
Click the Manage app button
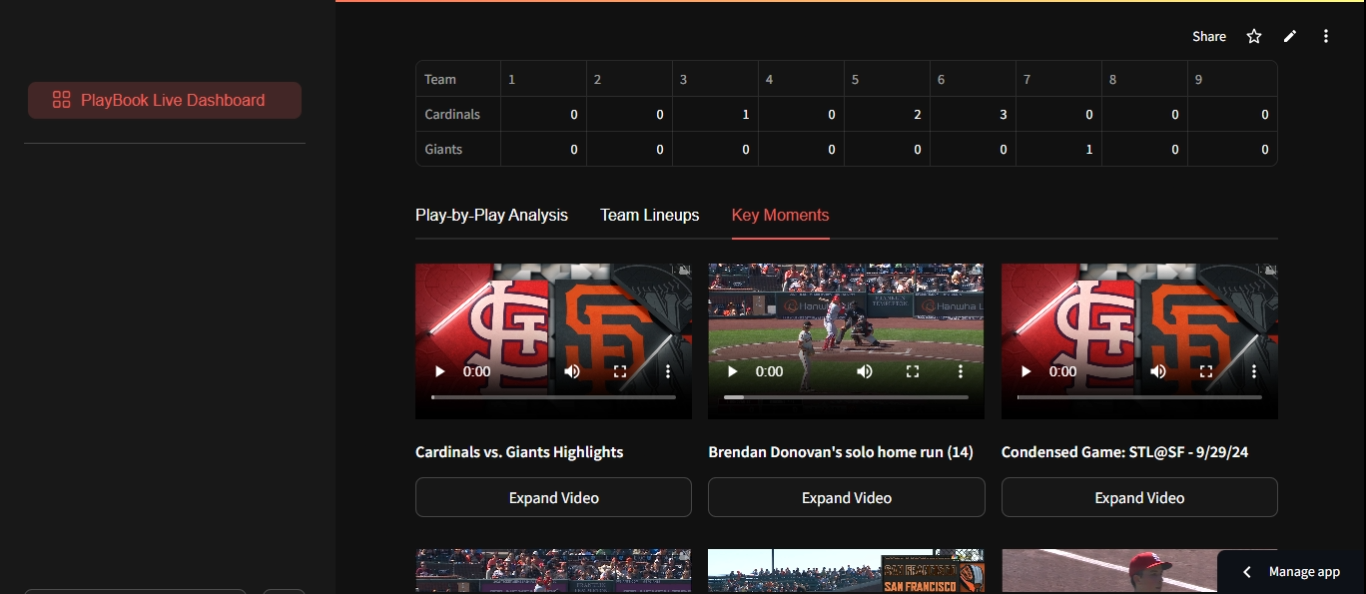[1291, 572]
